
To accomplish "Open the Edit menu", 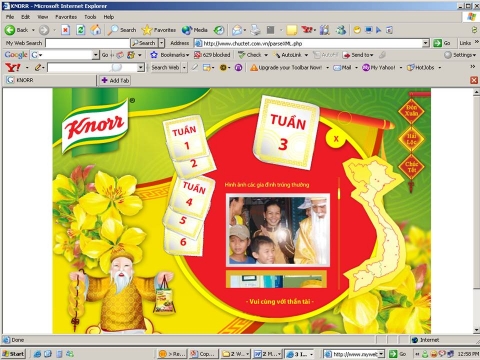I will coord(26,17).
